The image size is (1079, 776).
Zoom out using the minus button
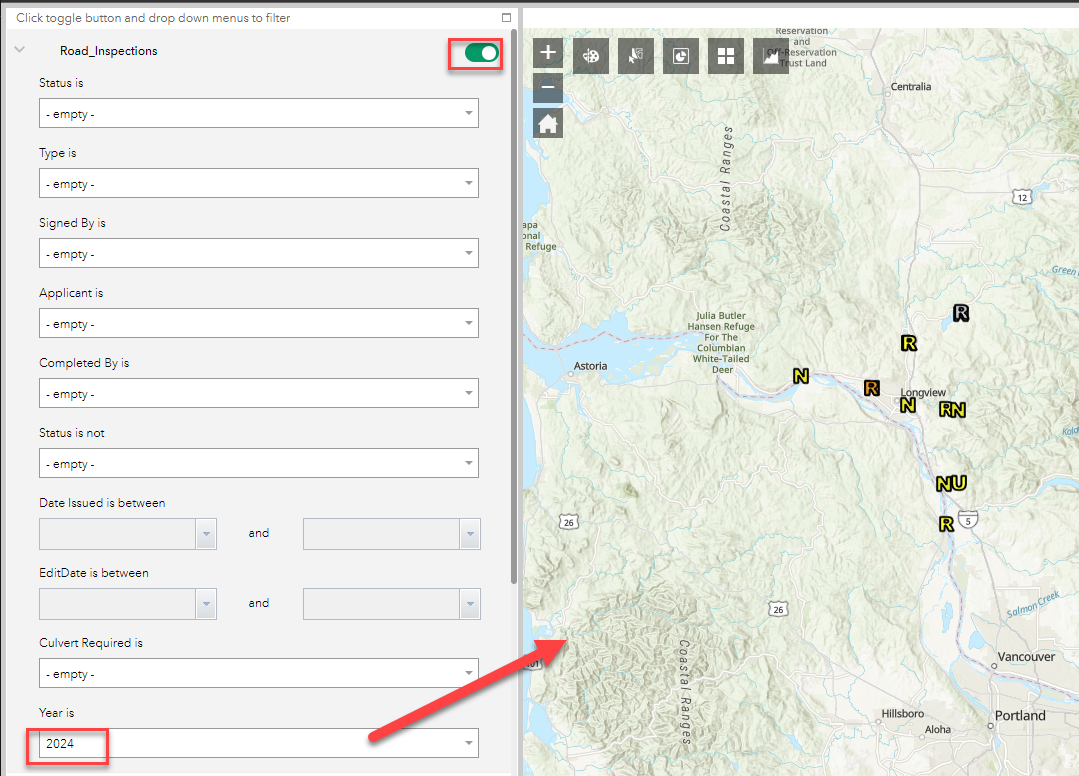(x=547, y=88)
